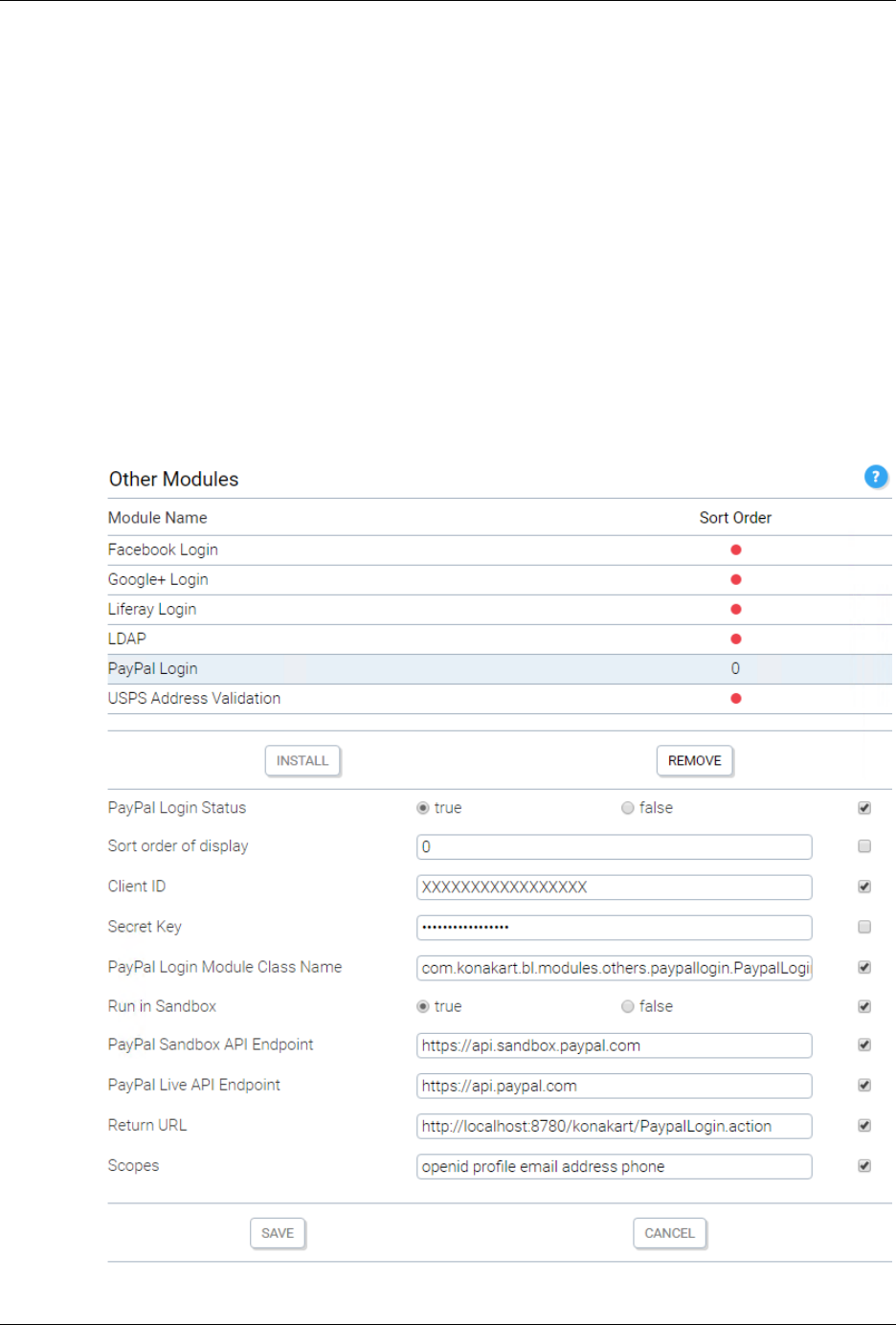
Task: Open the Other Modules help icon
Action: [x=876, y=477]
